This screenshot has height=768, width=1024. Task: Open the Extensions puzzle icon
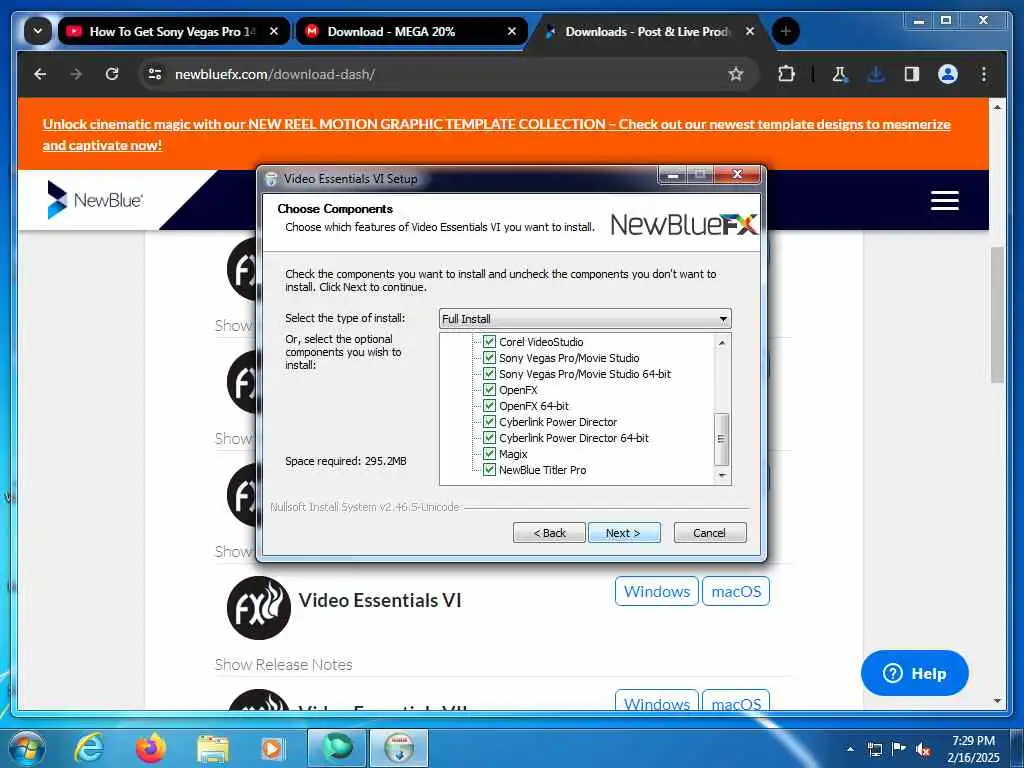click(786, 74)
